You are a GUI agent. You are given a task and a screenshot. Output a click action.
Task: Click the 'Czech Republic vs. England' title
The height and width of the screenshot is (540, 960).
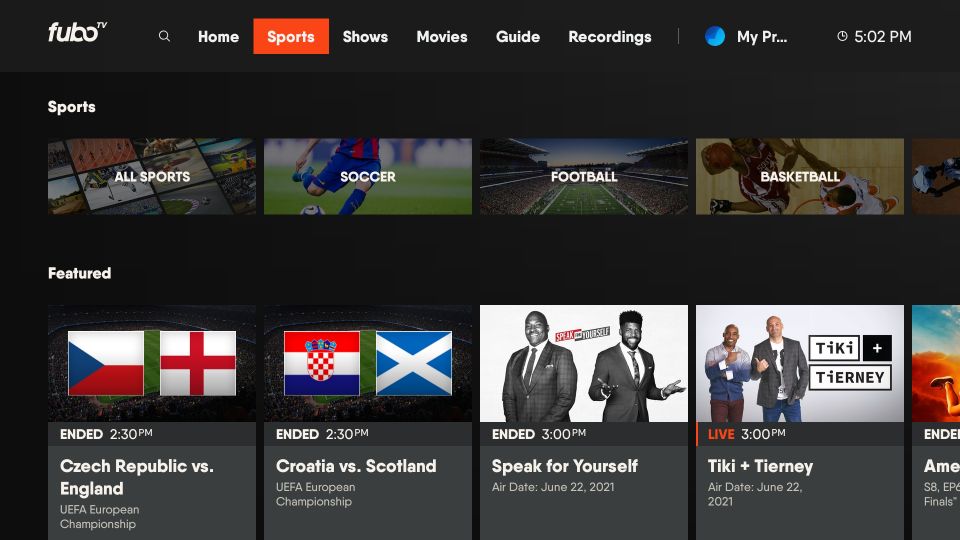pos(137,477)
